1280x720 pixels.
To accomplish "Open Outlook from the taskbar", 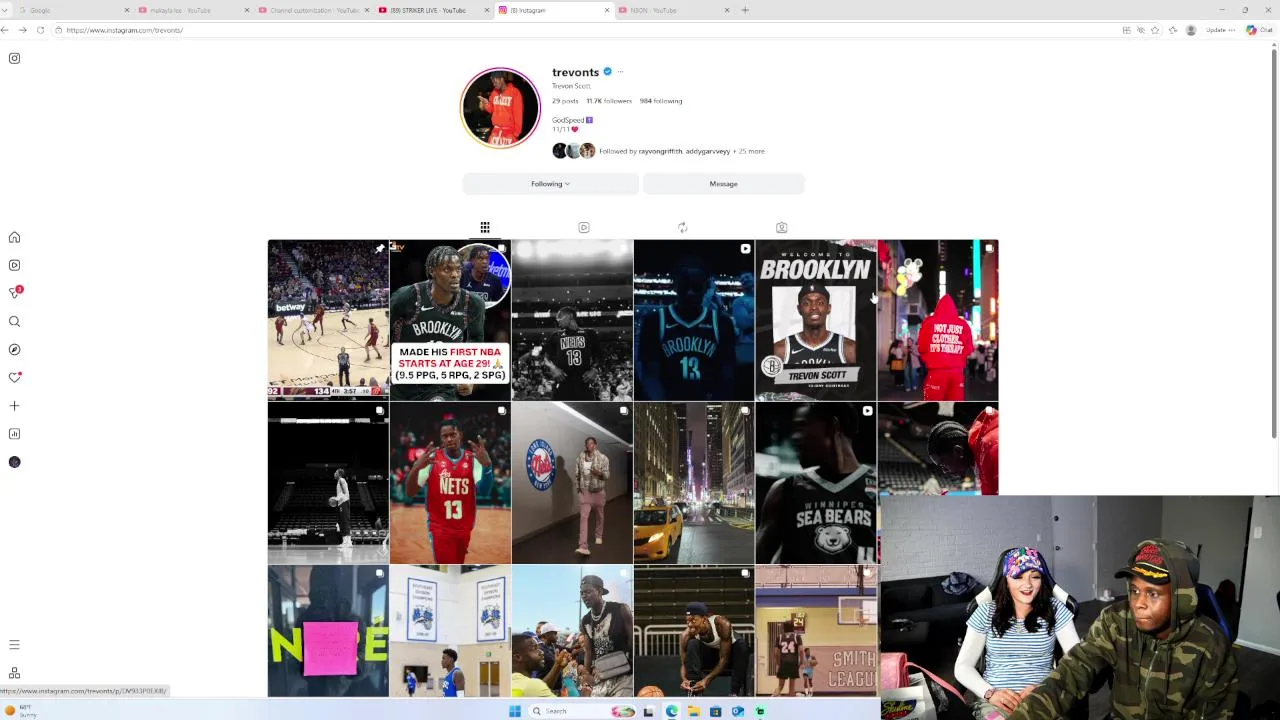I will [x=738, y=711].
